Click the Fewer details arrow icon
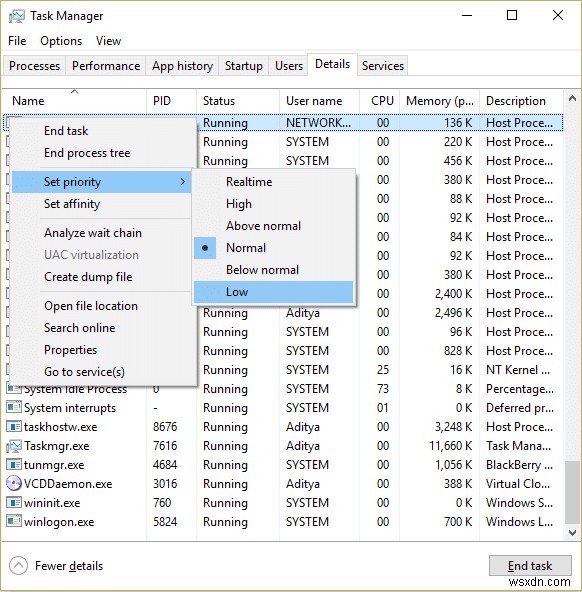Screen dimensions: 582x592 click(18, 566)
